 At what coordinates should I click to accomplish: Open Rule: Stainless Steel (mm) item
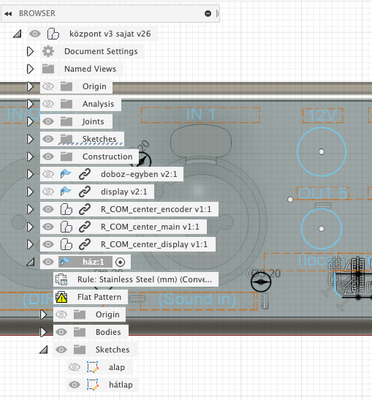[145, 280]
